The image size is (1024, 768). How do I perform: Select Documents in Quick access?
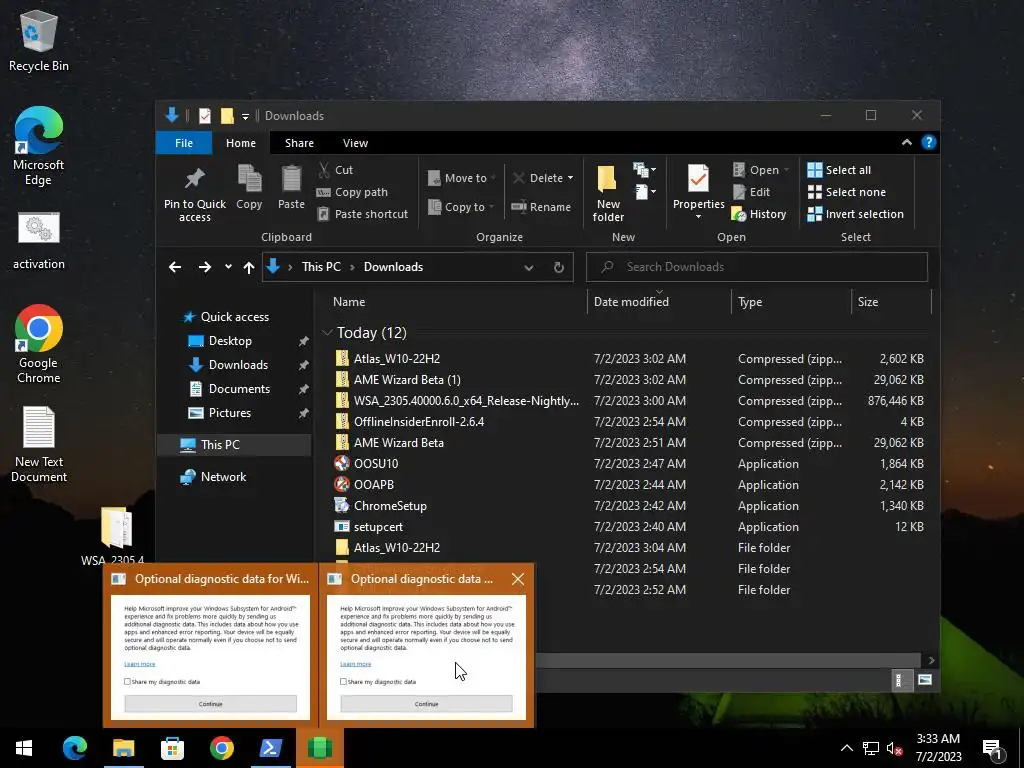tap(239, 389)
